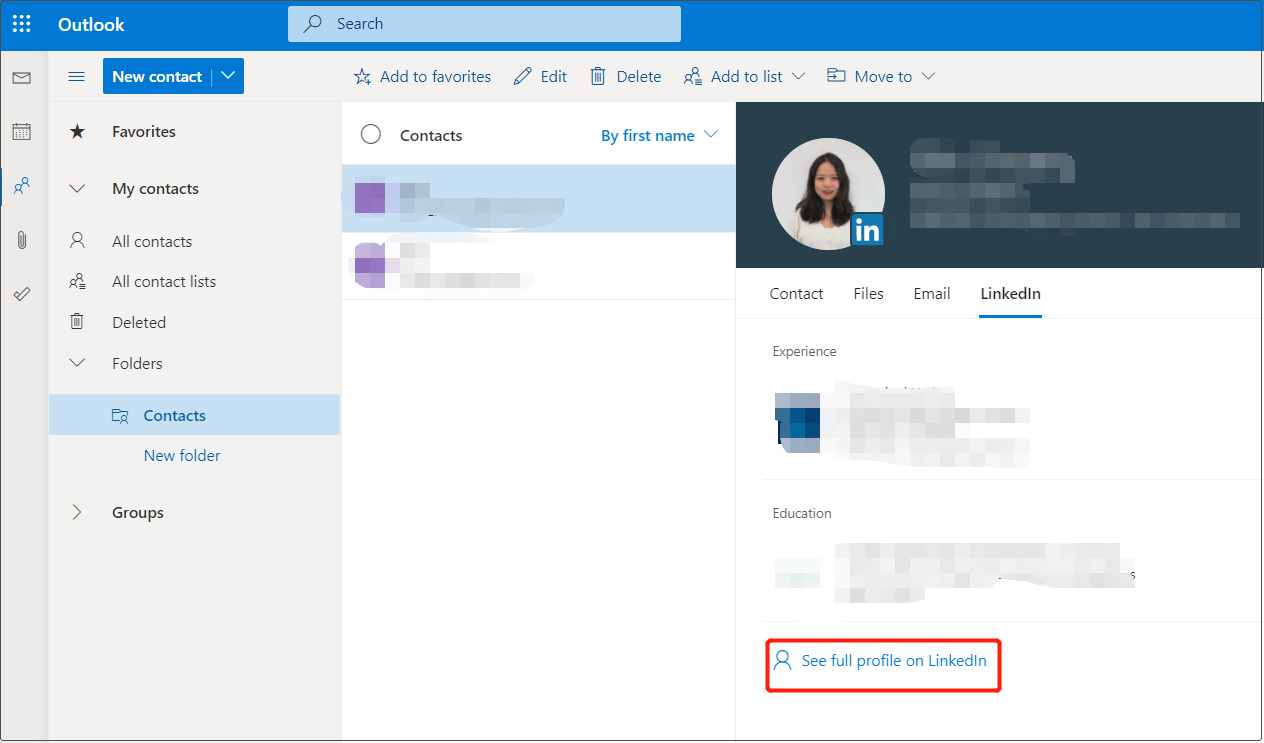1264x743 pixels.
Task: Select the Contacts folder under Folders
Action: pyautogui.click(x=194, y=415)
